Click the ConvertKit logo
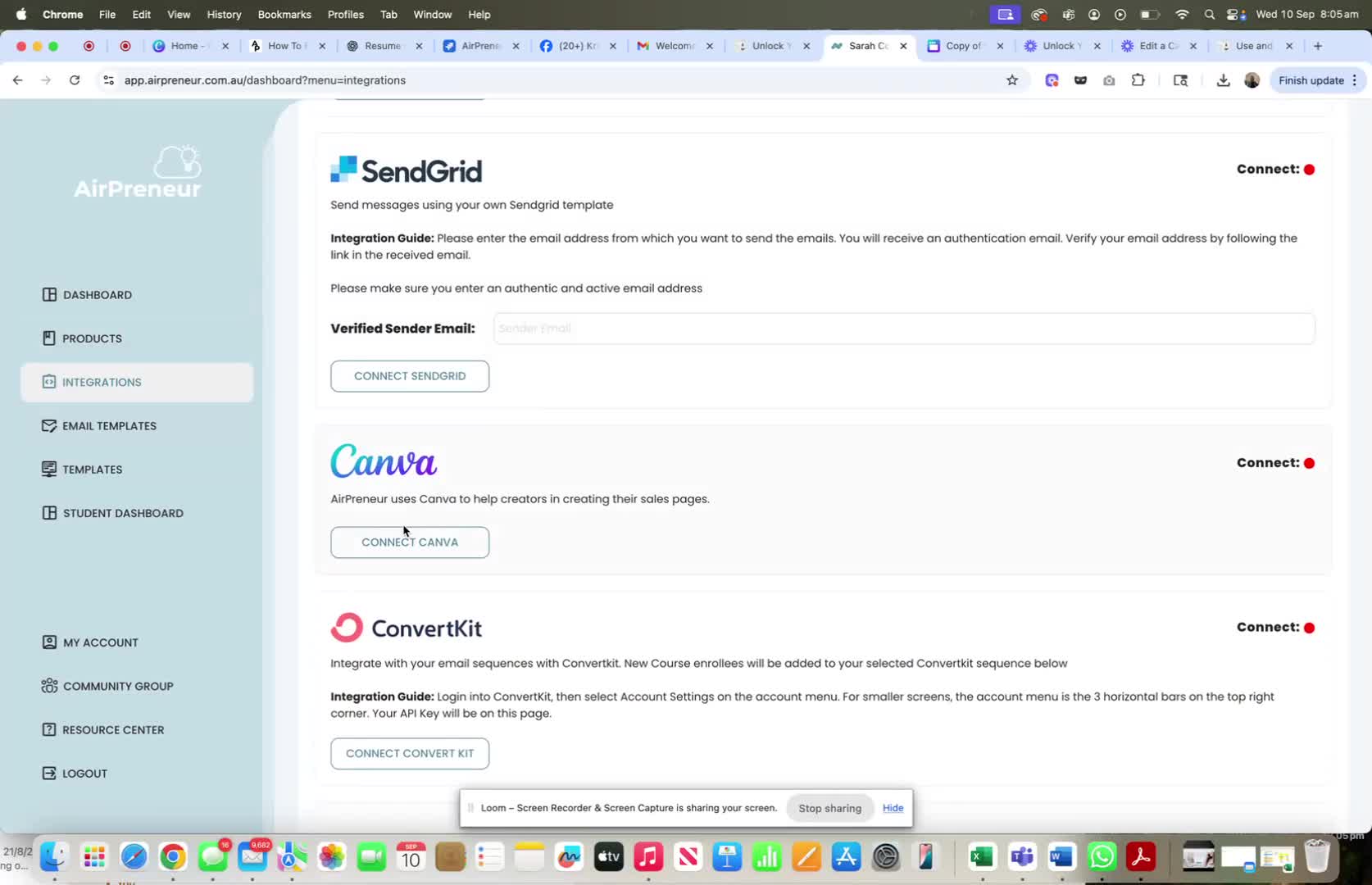1372x885 pixels. 407,628
